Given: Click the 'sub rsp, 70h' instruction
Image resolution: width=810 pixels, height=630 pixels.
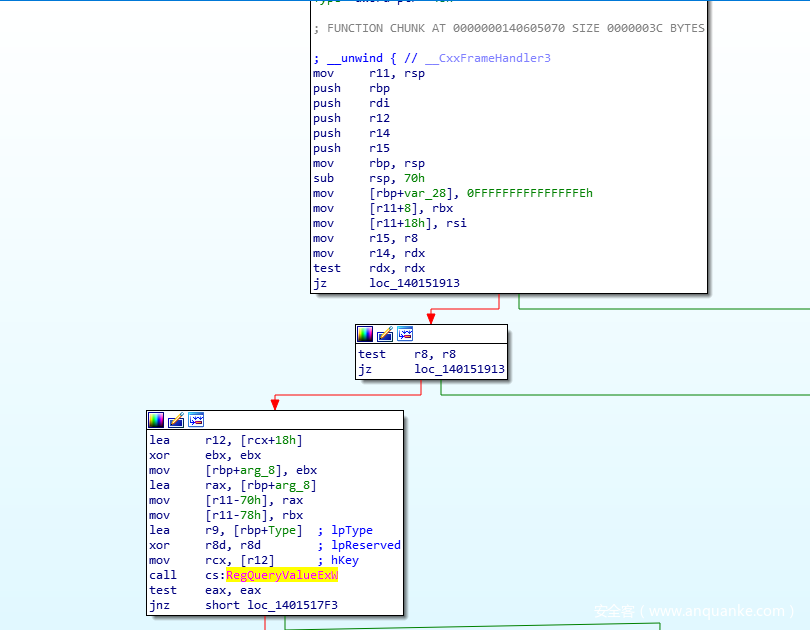Looking at the screenshot, I should [x=369, y=178].
